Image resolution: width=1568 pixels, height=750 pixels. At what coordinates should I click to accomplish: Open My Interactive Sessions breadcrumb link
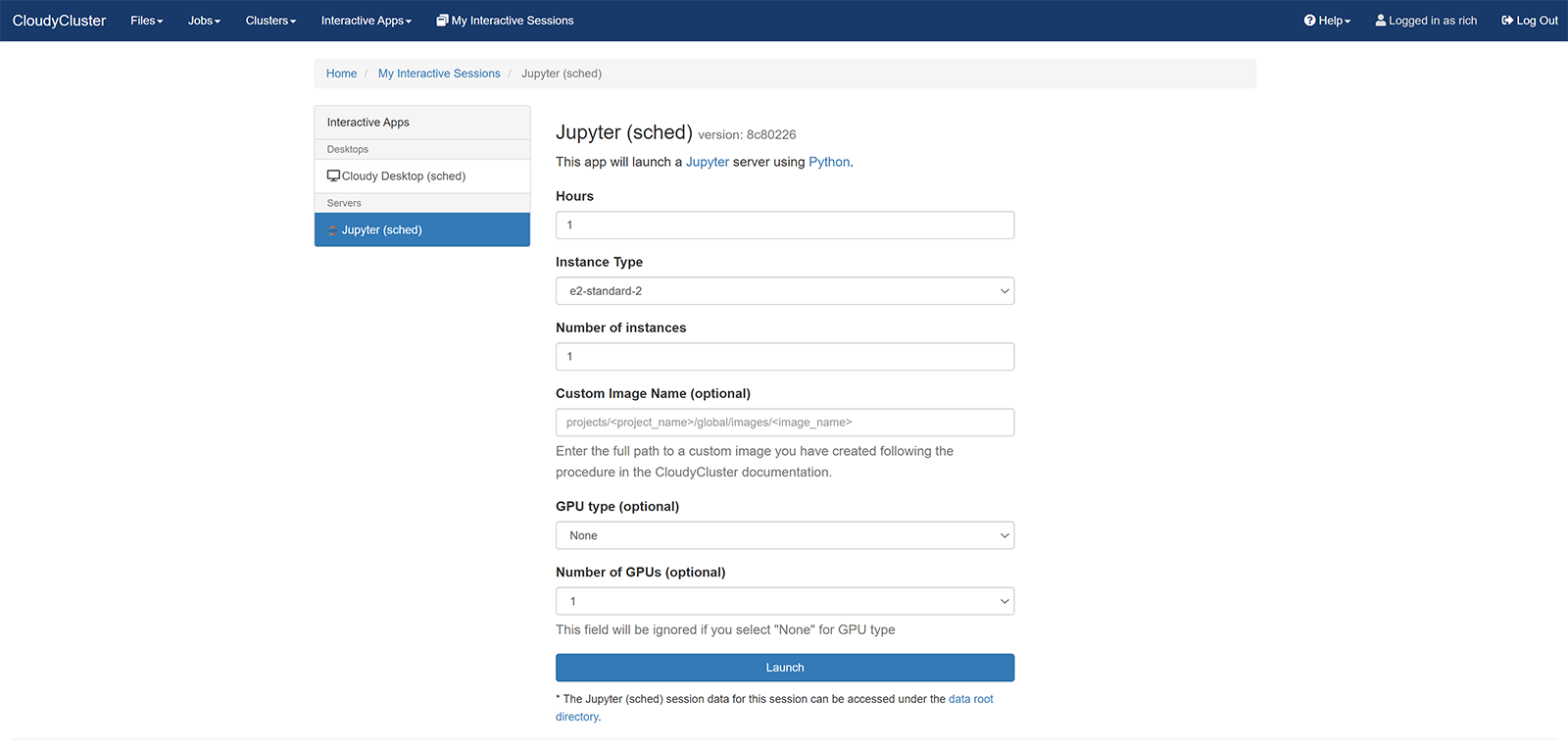[x=439, y=74]
